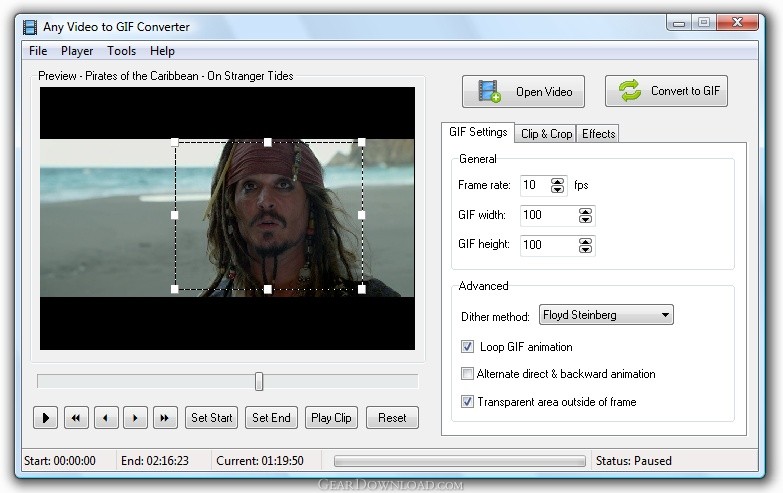Click the top-middle crop handle
Image resolution: width=783 pixels, height=493 pixels.
point(268,142)
